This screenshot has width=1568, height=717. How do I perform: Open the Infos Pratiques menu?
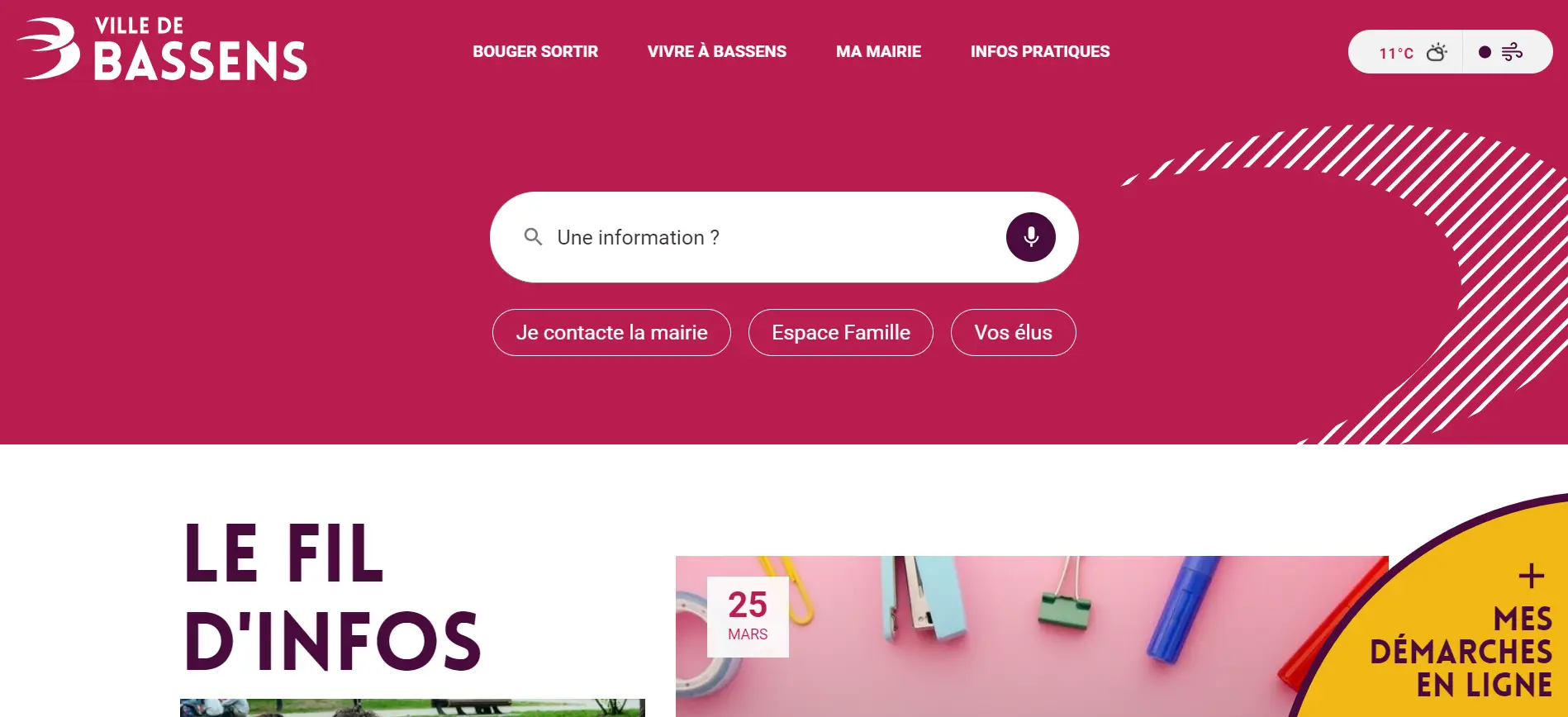coord(1040,51)
